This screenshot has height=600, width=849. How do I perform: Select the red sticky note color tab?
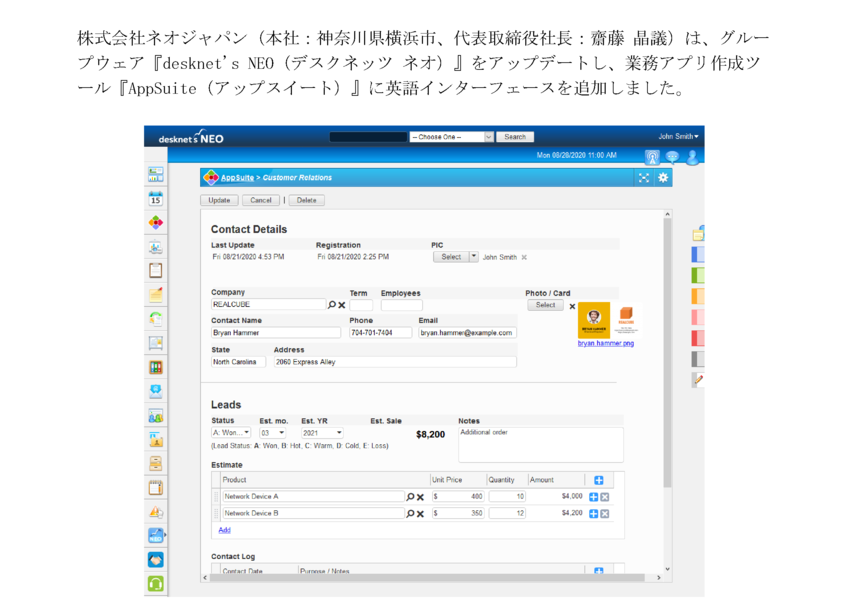[698, 338]
